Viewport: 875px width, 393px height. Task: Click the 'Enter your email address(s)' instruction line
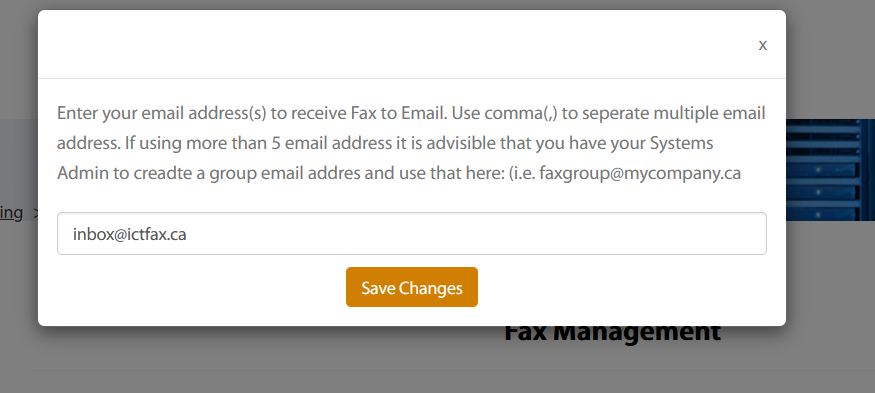[x=411, y=113]
